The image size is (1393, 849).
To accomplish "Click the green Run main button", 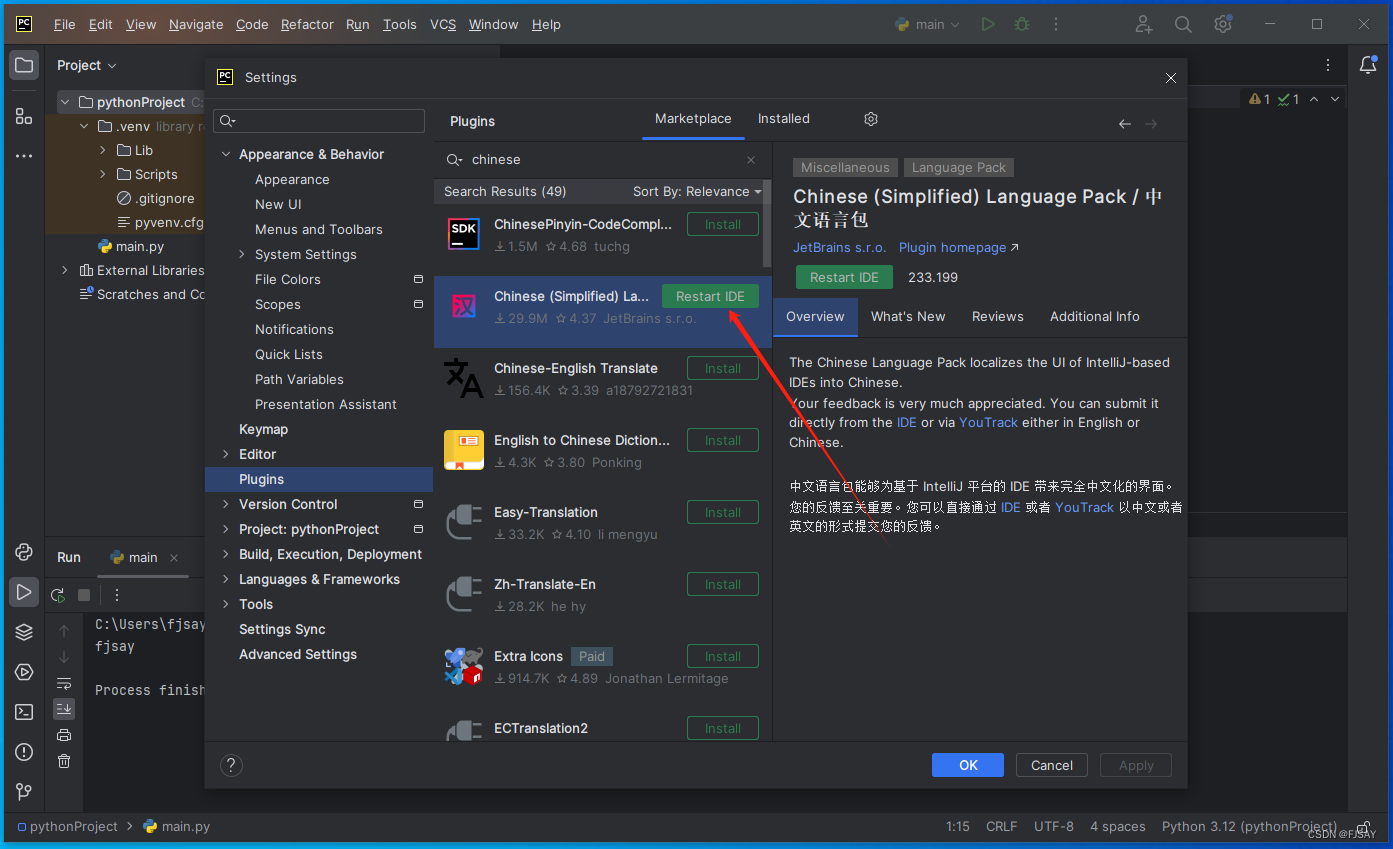I will [988, 24].
